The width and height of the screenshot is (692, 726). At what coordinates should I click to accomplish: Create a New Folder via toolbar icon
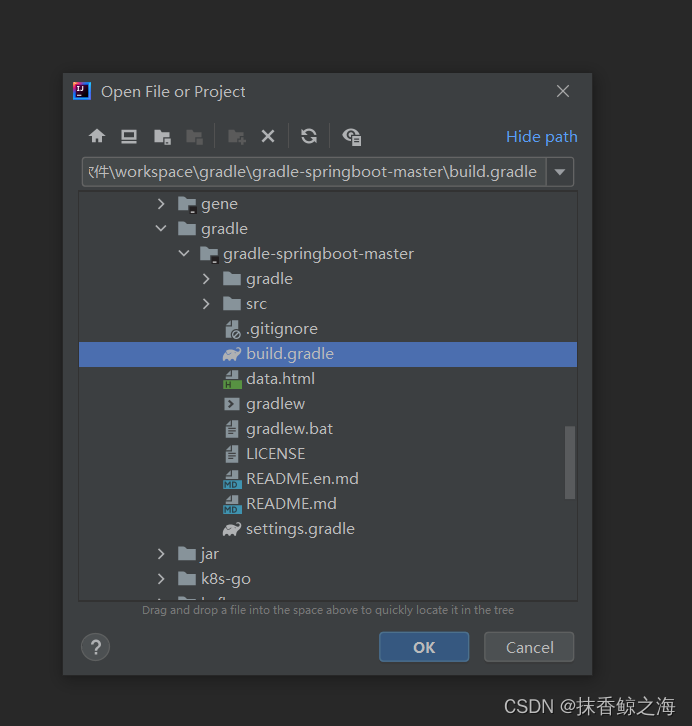point(237,137)
